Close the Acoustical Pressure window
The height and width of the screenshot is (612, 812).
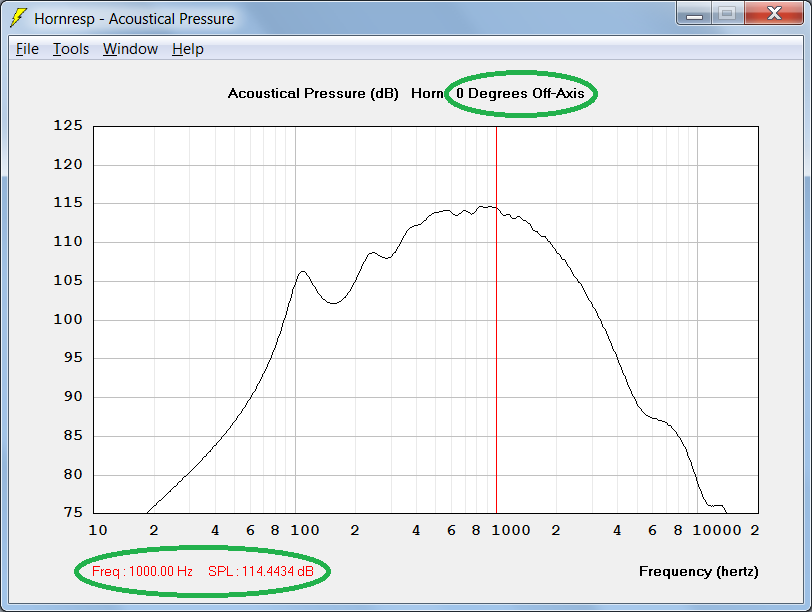tap(774, 13)
